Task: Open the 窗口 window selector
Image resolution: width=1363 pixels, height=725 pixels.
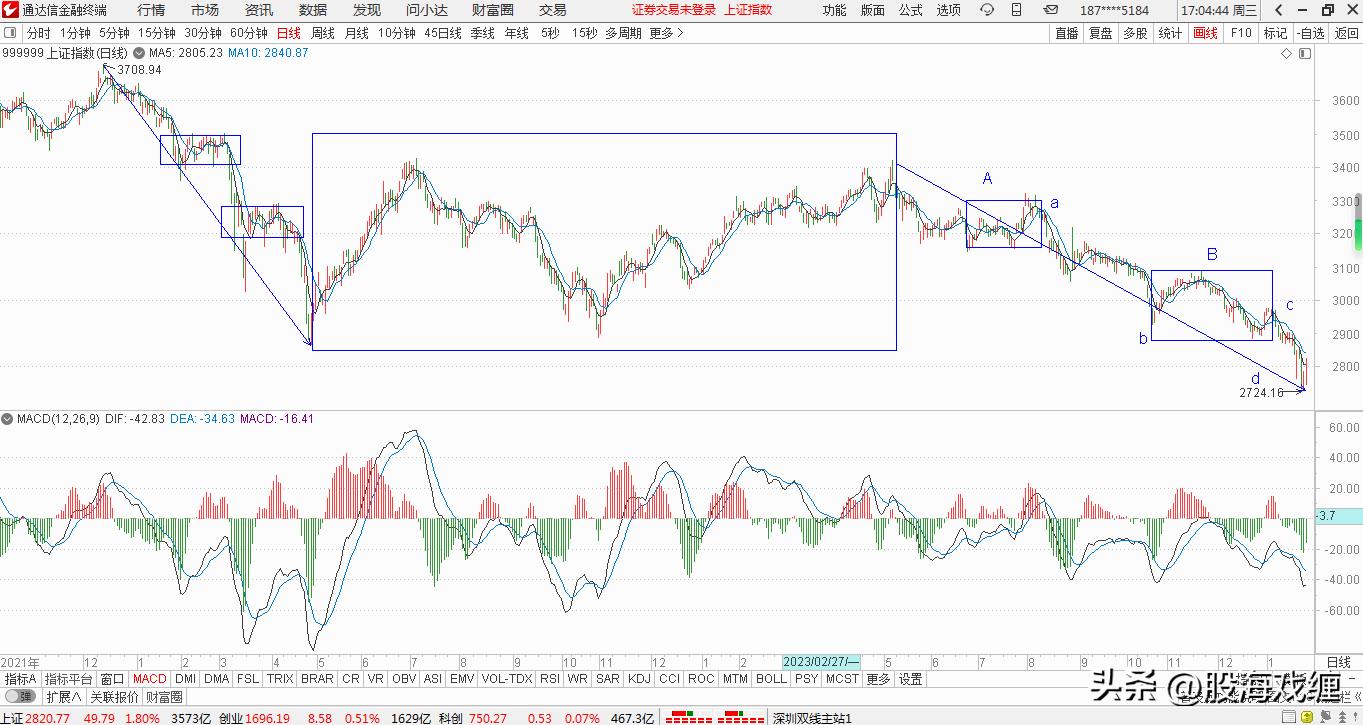Action: 113,679
